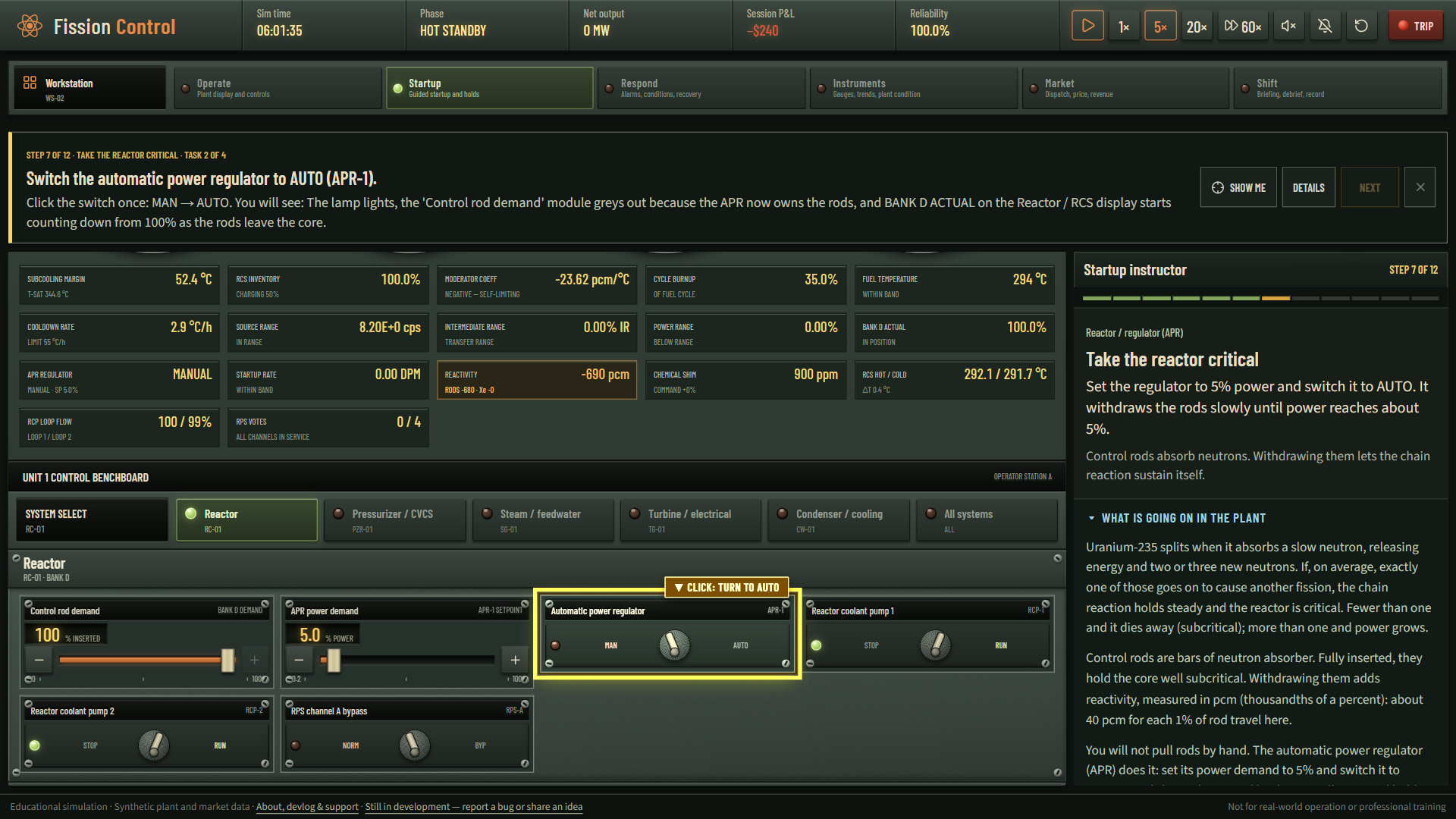1456x819 pixels.
Task: Hit the red TRIP button
Action: tap(1416, 26)
